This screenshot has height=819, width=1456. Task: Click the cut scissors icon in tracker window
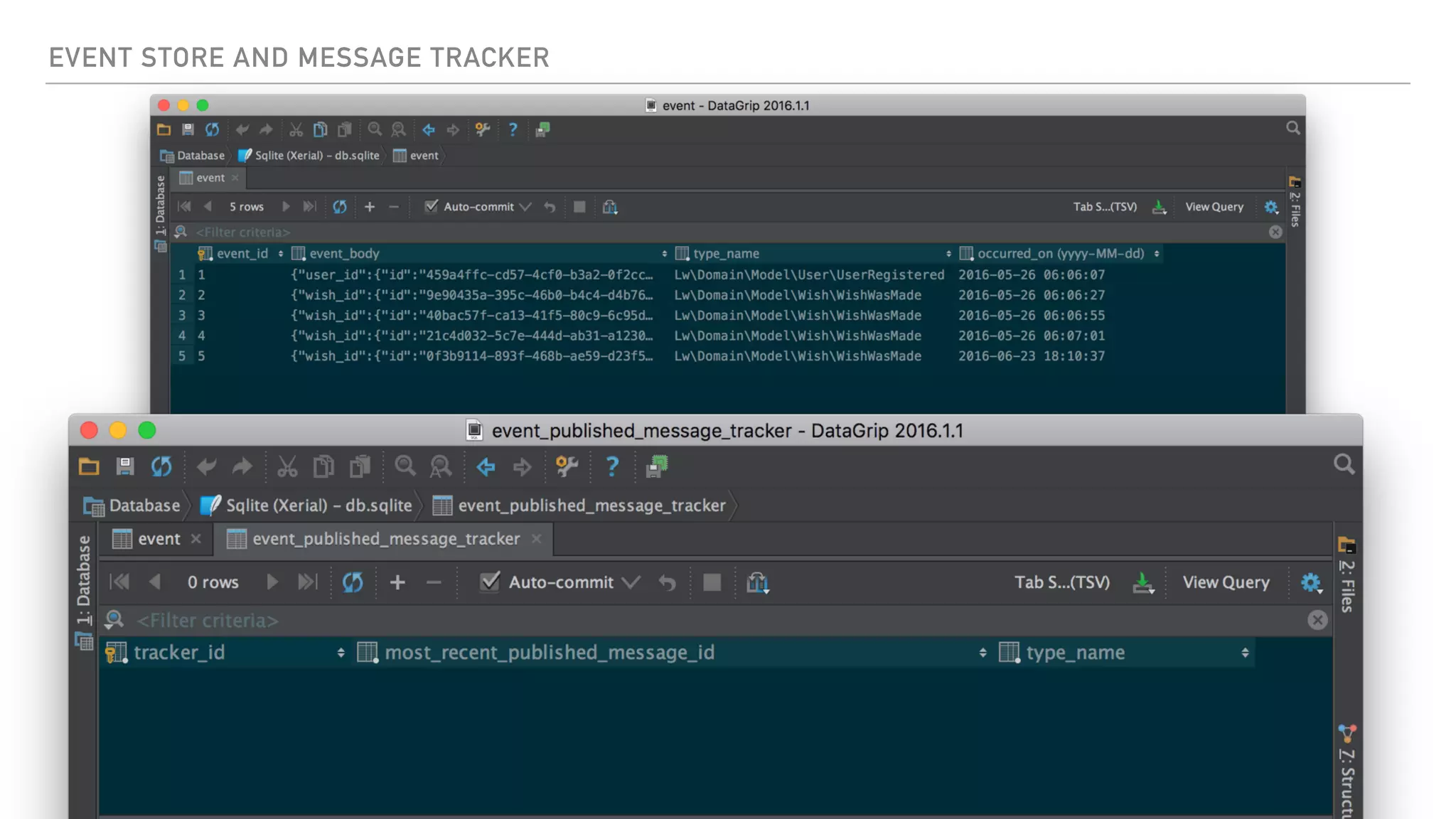pos(287,466)
